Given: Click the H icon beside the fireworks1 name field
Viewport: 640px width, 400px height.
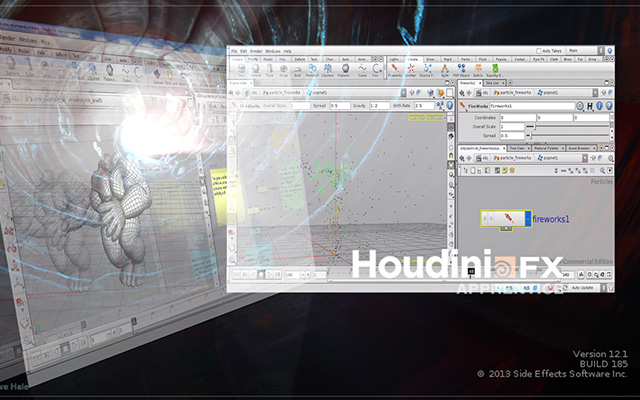Looking at the screenshot, I should tap(590, 106).
